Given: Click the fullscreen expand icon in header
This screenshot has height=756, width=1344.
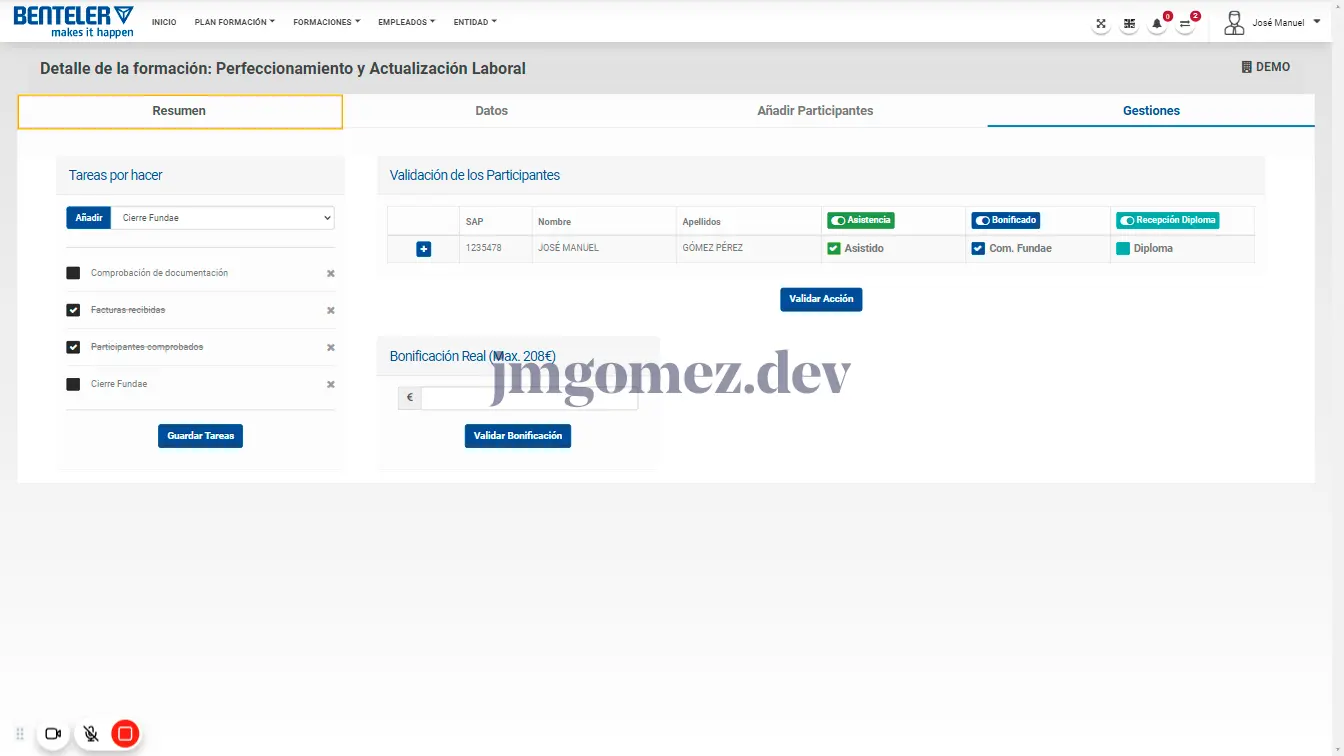Looking at the screenshot, I should coord(1101,24).
